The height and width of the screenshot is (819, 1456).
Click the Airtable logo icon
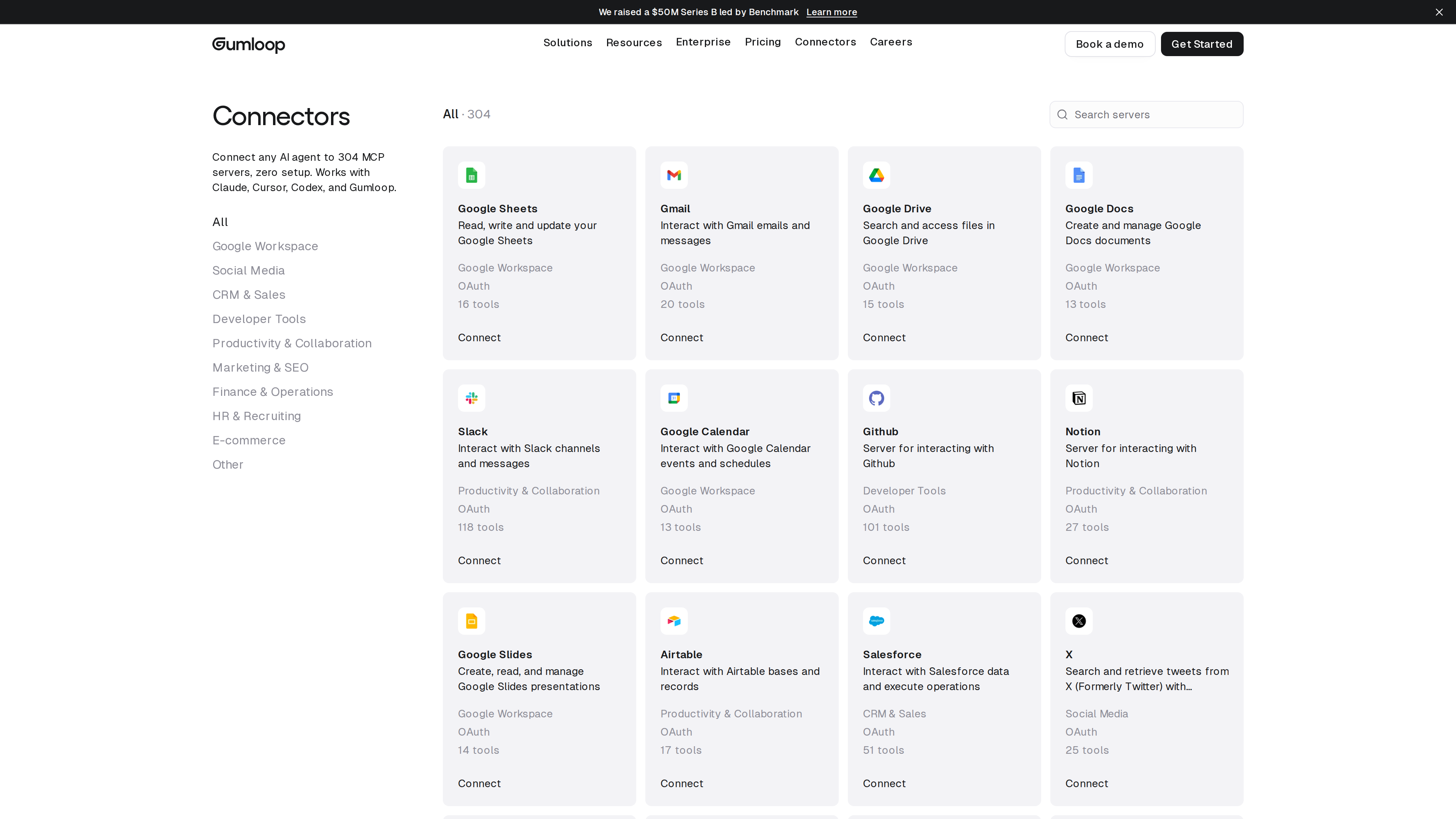tap(674, 621)
